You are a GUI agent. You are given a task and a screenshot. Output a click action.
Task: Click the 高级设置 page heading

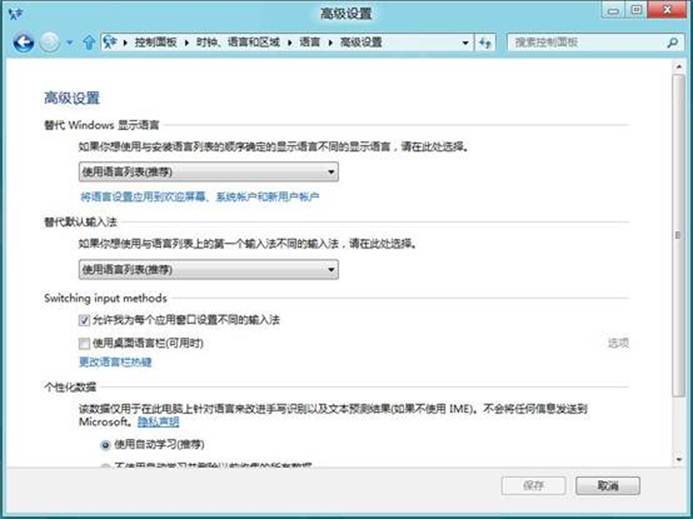coord(72,98)
